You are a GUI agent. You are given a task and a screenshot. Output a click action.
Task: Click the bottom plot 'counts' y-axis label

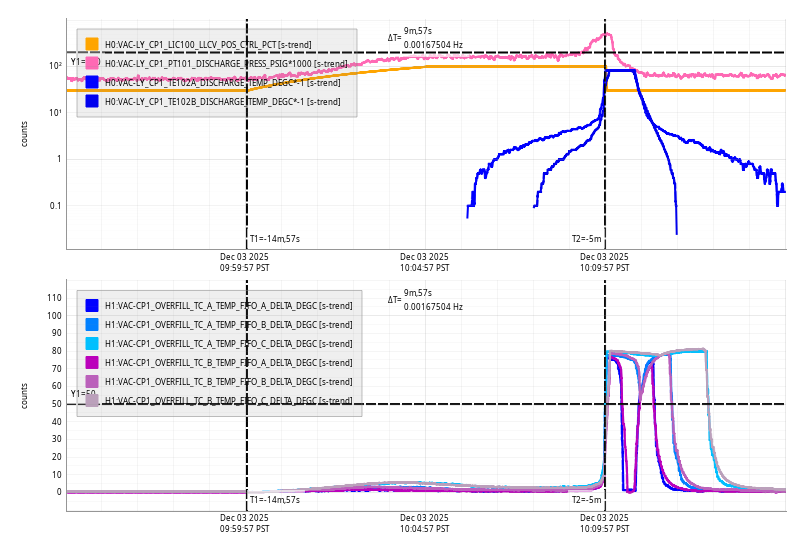[x=25, y=395]
